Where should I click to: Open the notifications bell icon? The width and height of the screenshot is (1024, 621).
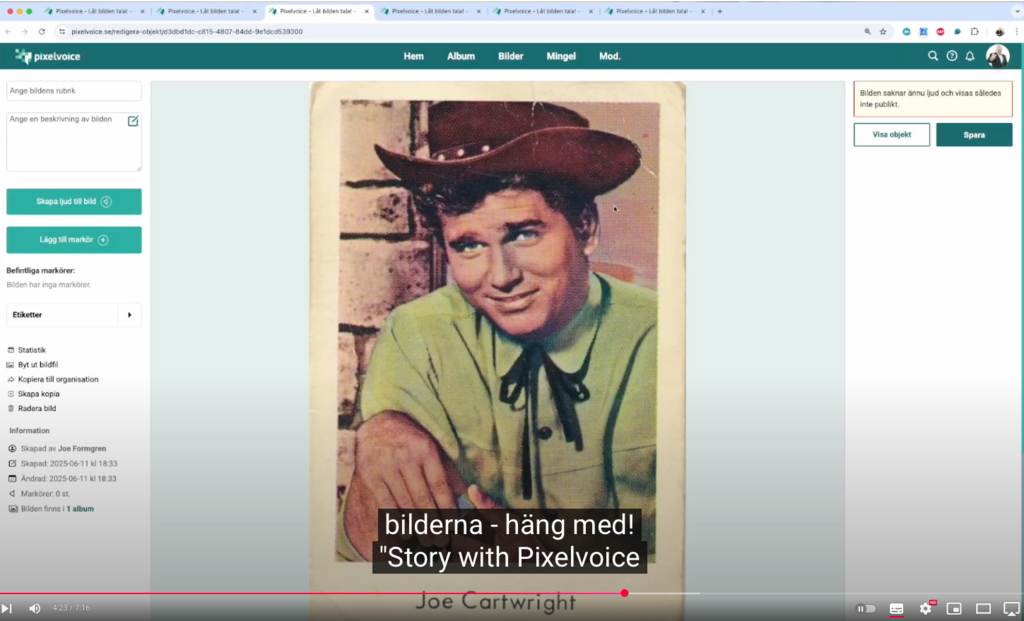coord(969,56)
